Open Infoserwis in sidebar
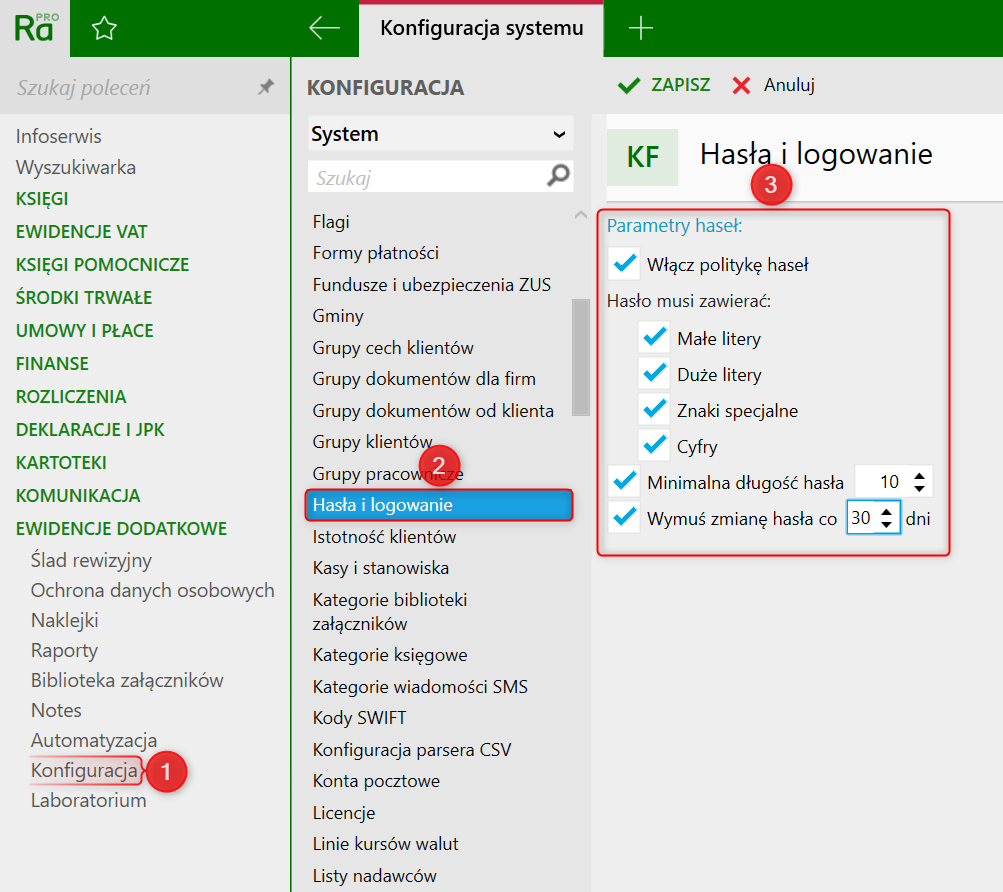Viewport: 1003px width, 892px height. click(x=58, y=136)
